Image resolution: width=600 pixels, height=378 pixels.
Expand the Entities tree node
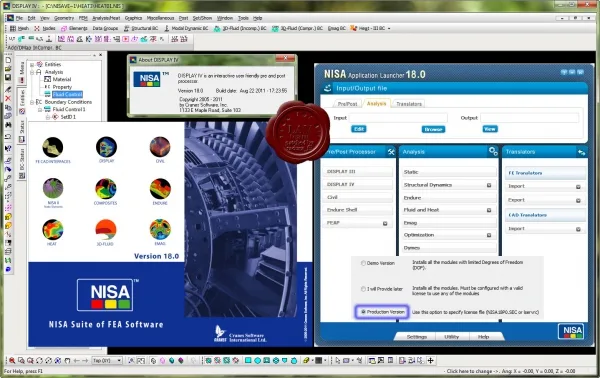tap(32, 64)
